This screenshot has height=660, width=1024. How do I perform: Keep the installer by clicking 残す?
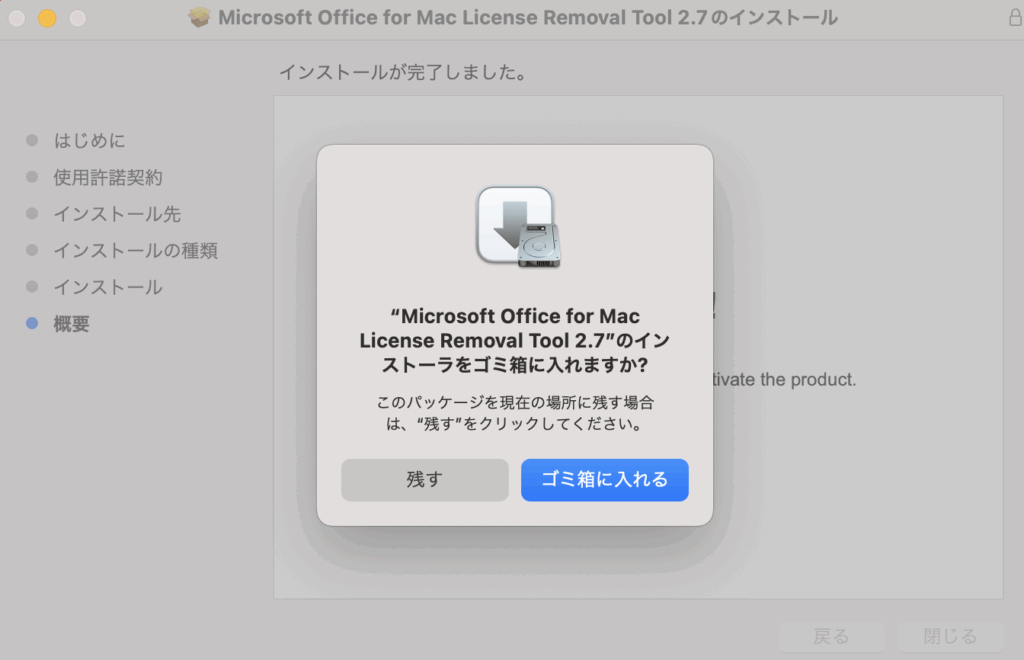point(424,480)
